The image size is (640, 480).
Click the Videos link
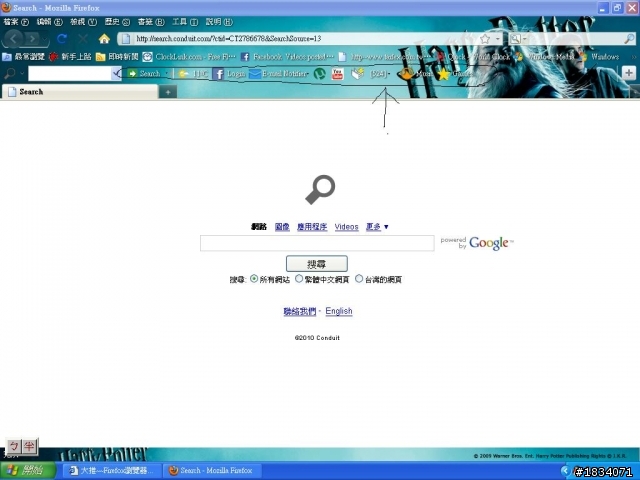click(346, 227)
